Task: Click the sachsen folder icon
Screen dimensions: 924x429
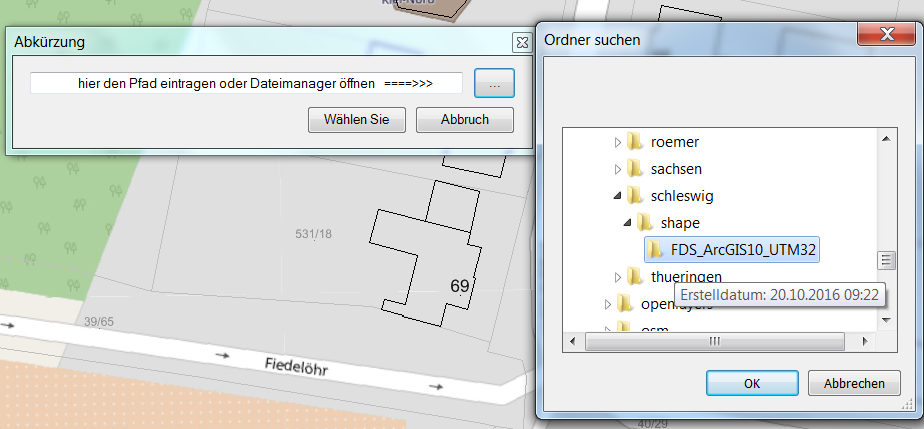Action: pos(634,169)
